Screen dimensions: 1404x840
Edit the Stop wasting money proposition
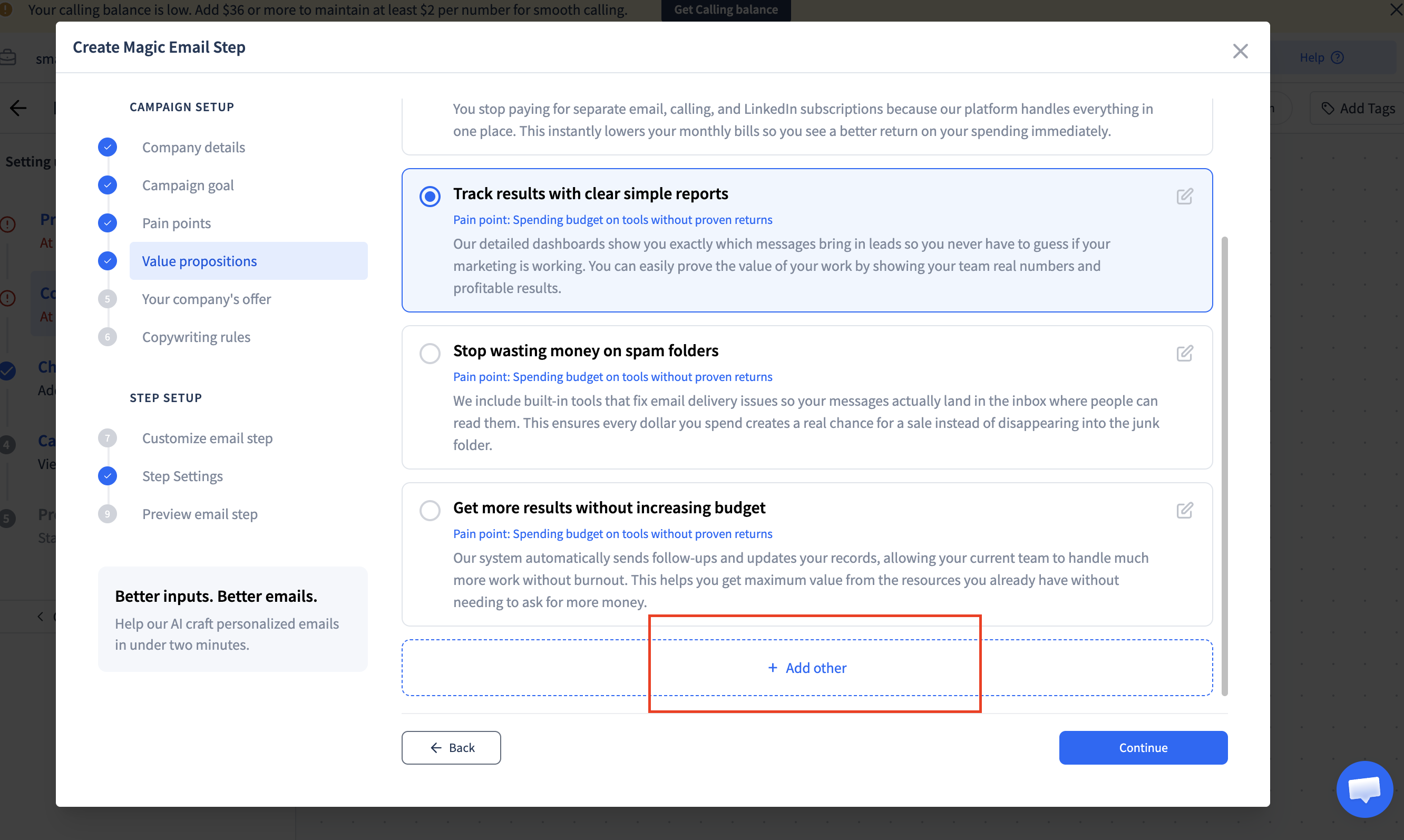[1184, 353]
